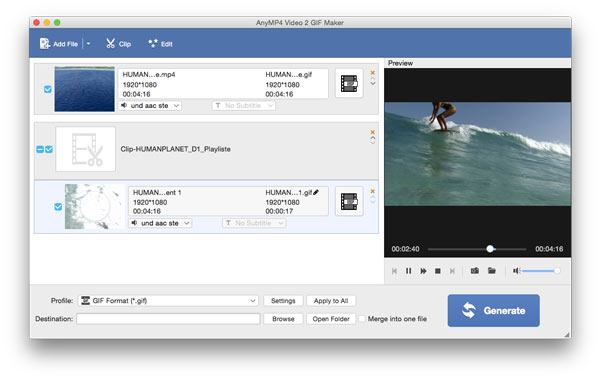
Task: Click the Open Folder button
Action: (331, 319)
